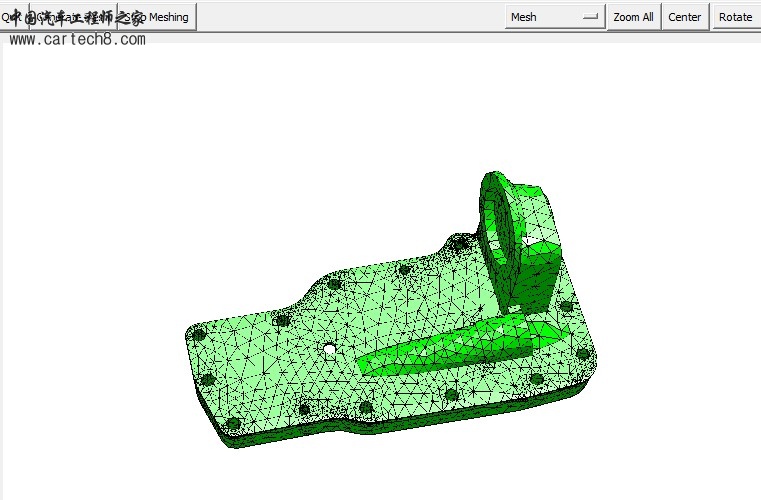Pick the triangular rib on the plate
Screen dimensions: 761x500
pos(450,347)
